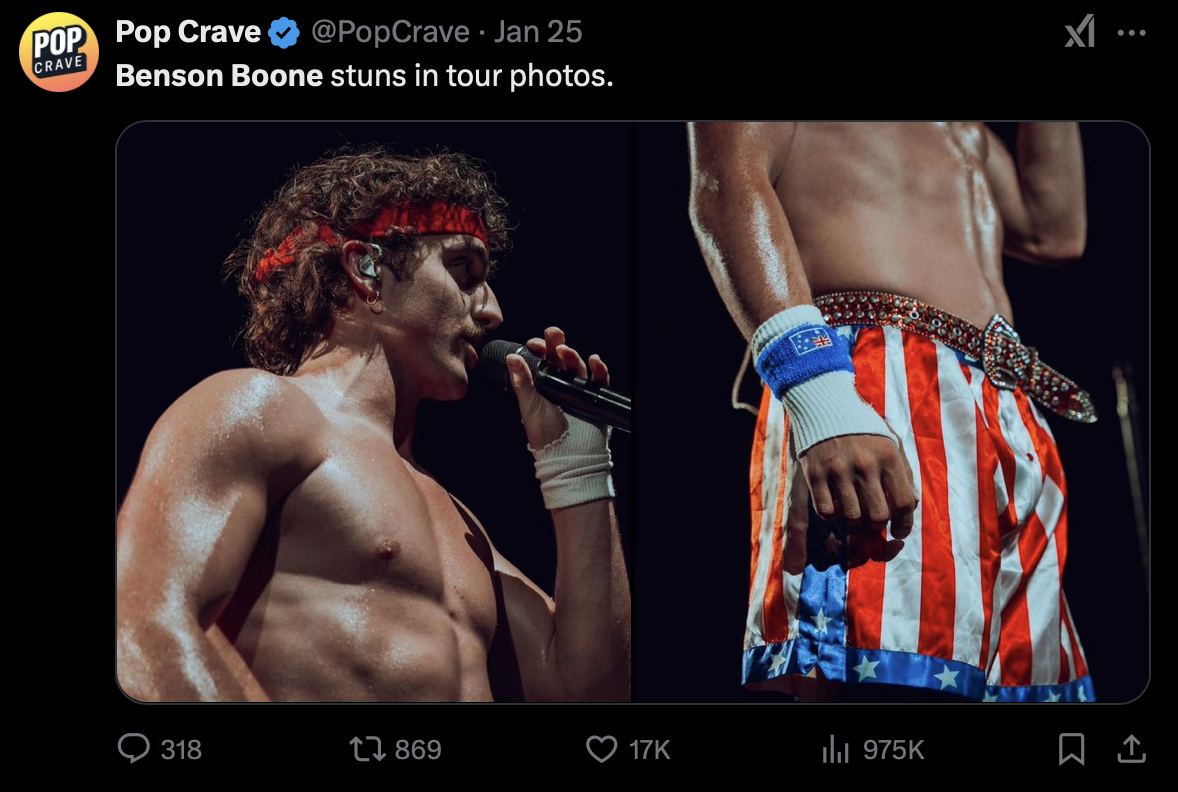
Task: Click the "stuns in tour photos" post text
Action: (x=470, y=75)
